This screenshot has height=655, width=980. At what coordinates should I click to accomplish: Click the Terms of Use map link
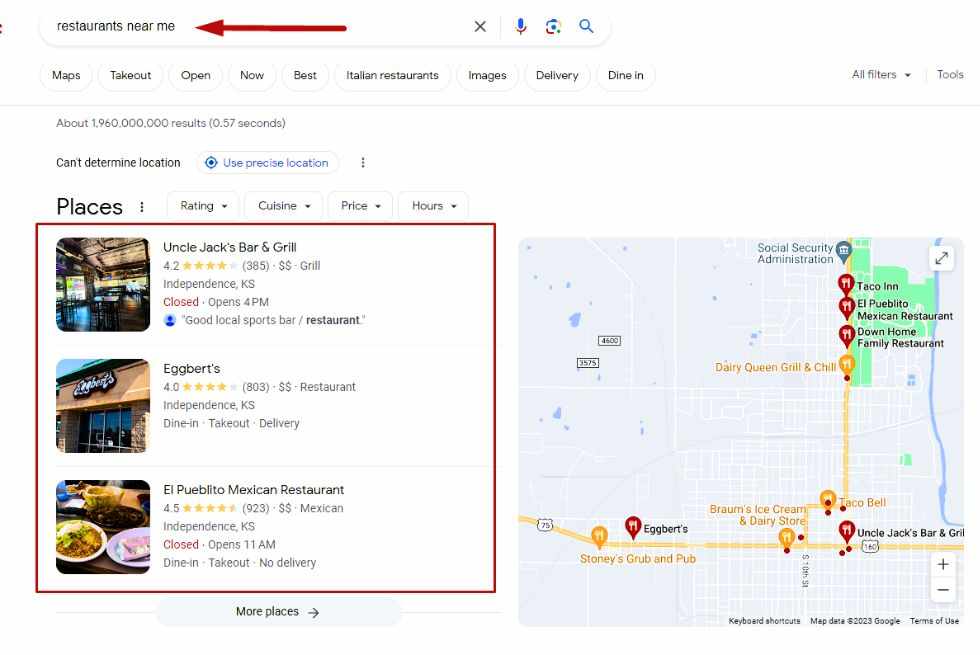click(x=934, y=621)
